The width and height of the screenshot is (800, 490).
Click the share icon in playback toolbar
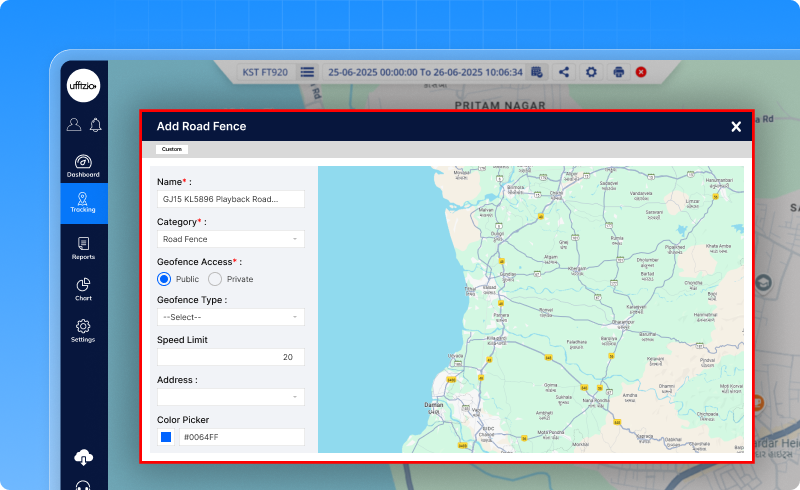[x=564, y=72]
